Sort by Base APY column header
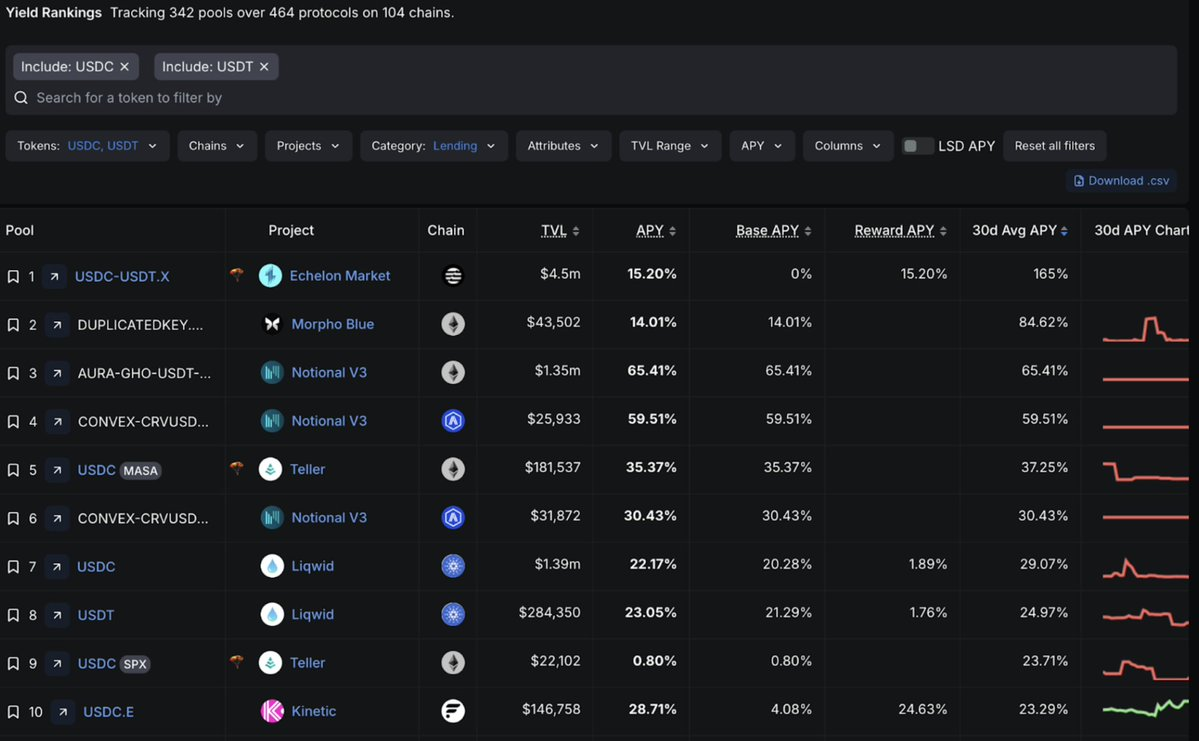Viewport: 1199px width, 741px height. click(774, 230)
